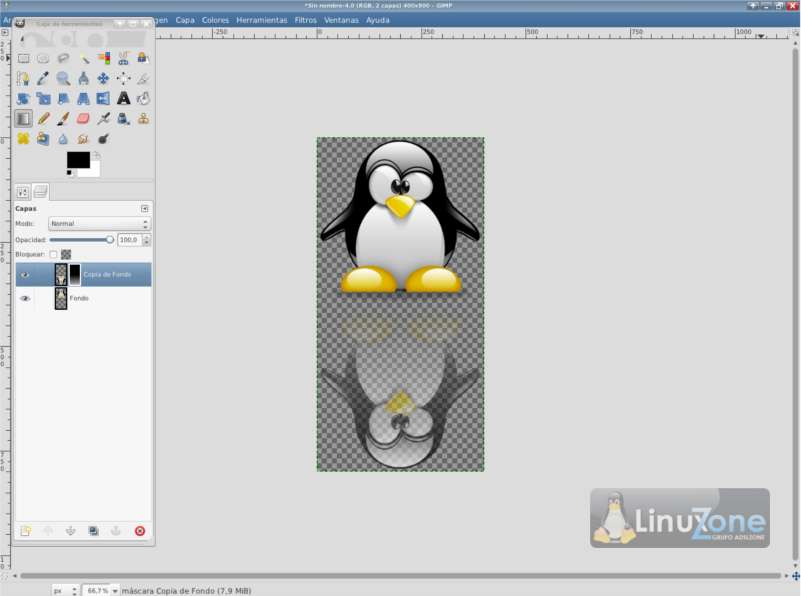The height and width of the screenshot is (596, 801).
Task: Switch to the Layers dock tab
Action: pyautogui.click(x=41, y=192)
